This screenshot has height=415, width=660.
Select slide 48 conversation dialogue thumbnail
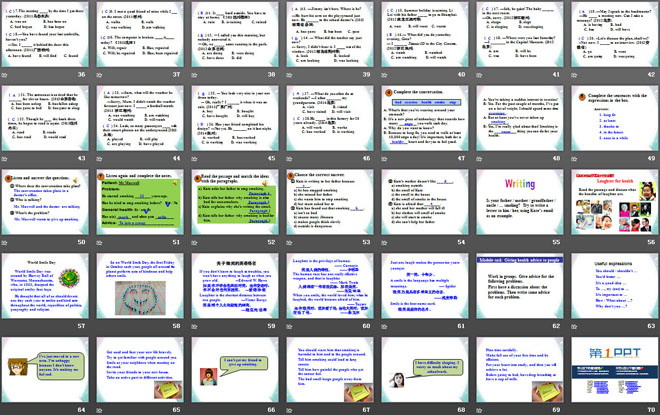point(520,118)
